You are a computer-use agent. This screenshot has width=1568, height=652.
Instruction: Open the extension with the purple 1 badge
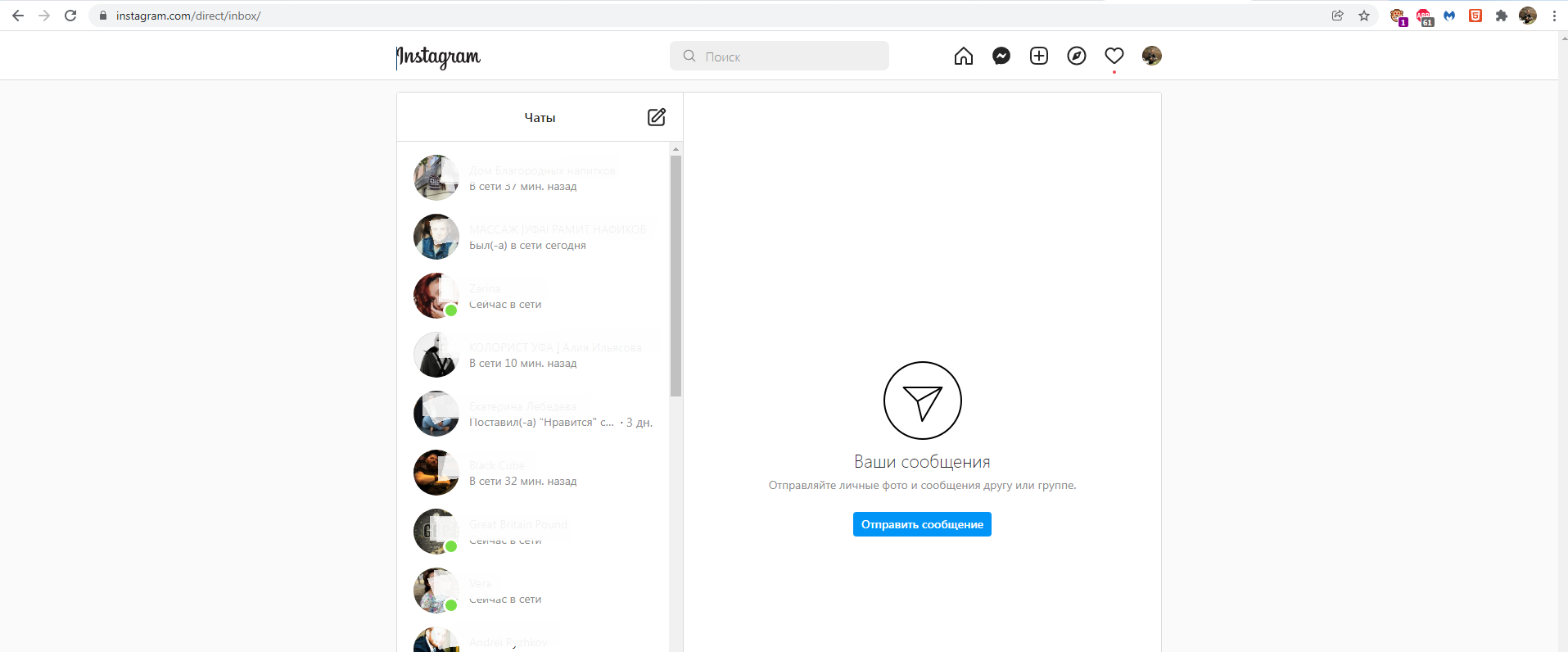1398,16
